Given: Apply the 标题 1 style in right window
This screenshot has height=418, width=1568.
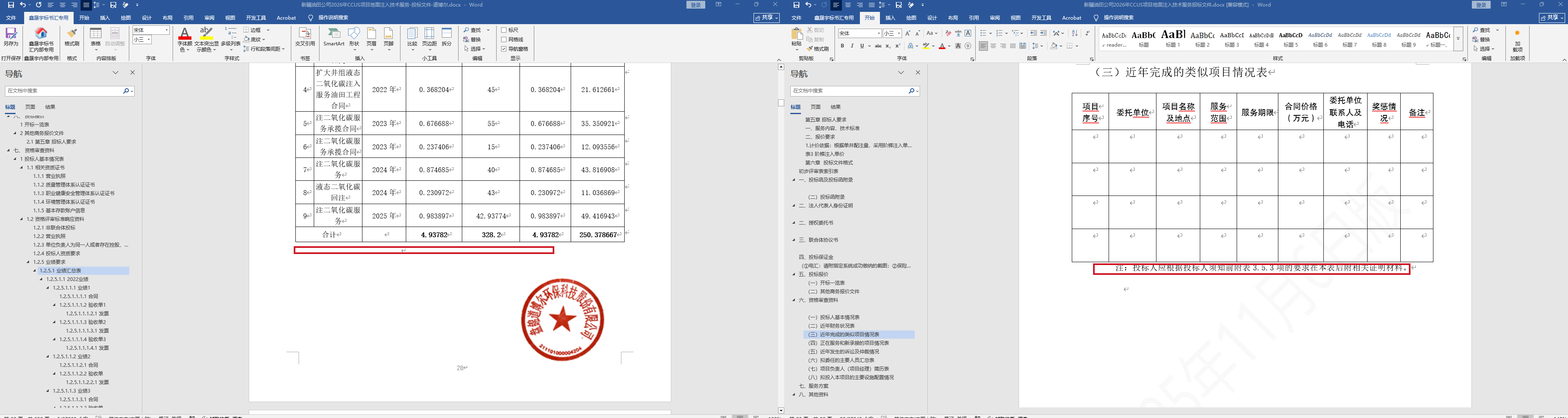Looking at the screenshot, I should (1173, 38).
